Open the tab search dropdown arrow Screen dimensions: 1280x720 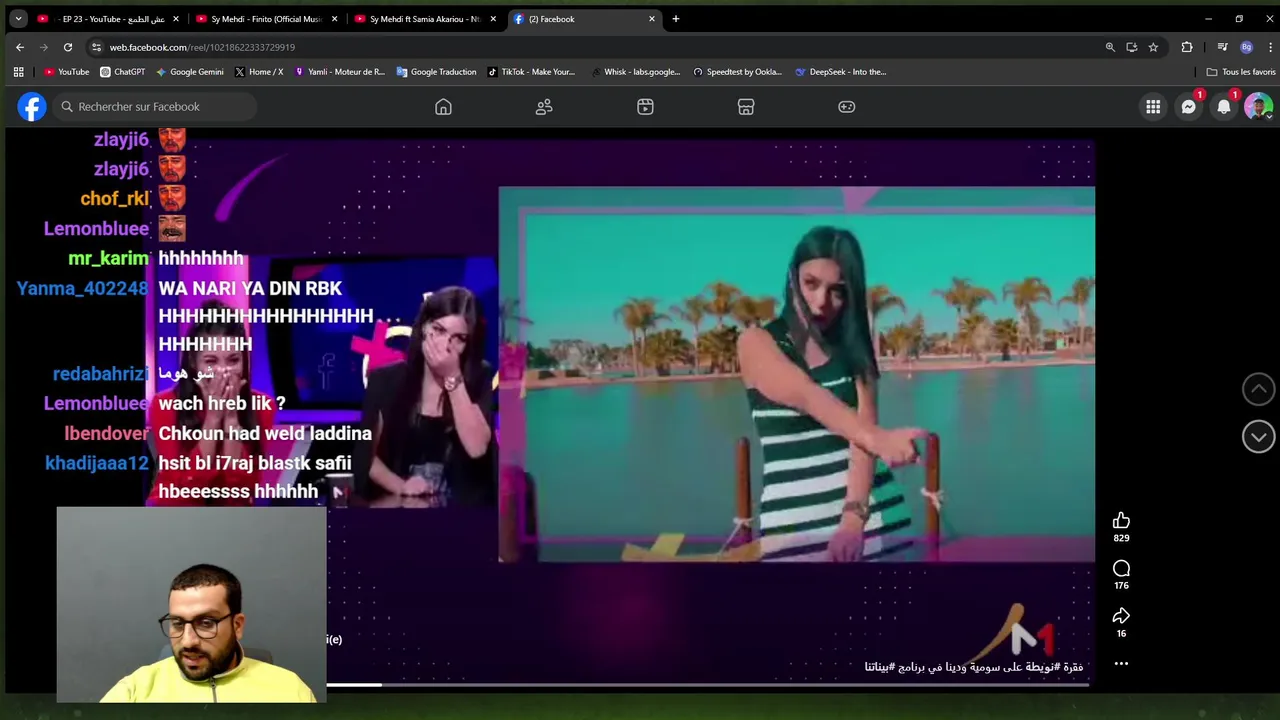[x=18, y=19]
